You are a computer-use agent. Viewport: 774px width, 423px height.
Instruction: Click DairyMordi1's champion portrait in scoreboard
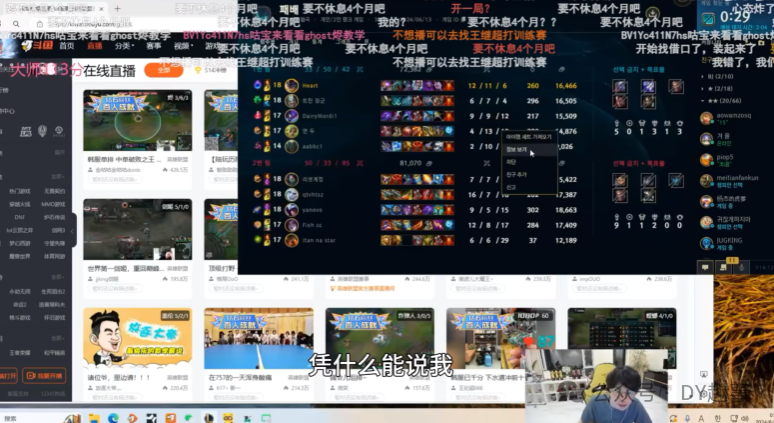pos(291,116)
